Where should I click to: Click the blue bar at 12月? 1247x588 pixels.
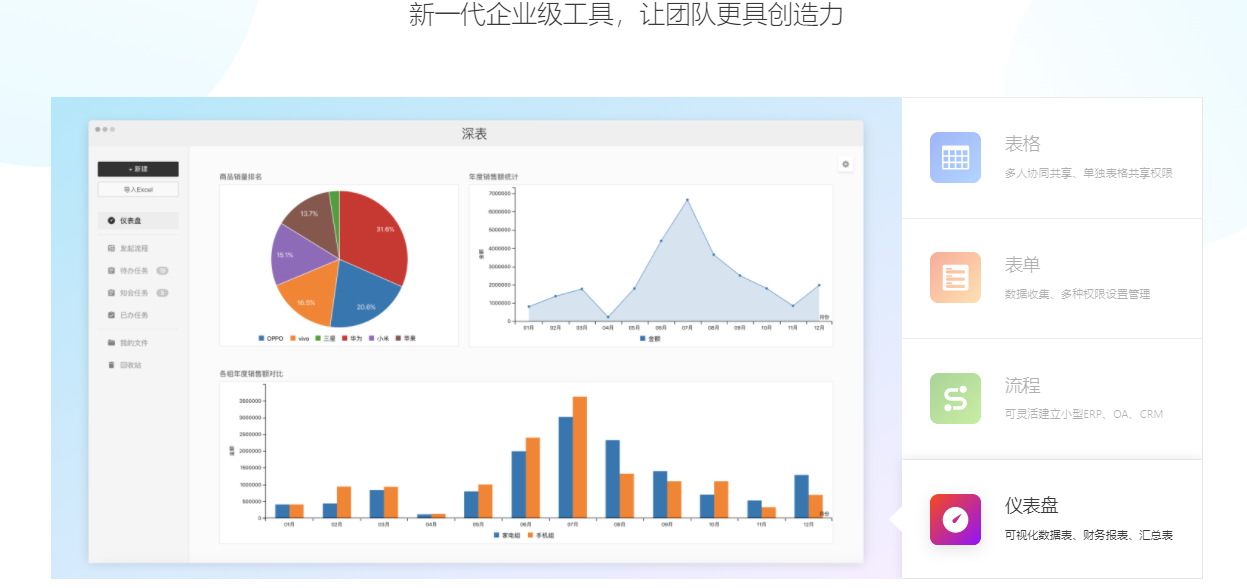pyautogui.click(x=801, y=496)
